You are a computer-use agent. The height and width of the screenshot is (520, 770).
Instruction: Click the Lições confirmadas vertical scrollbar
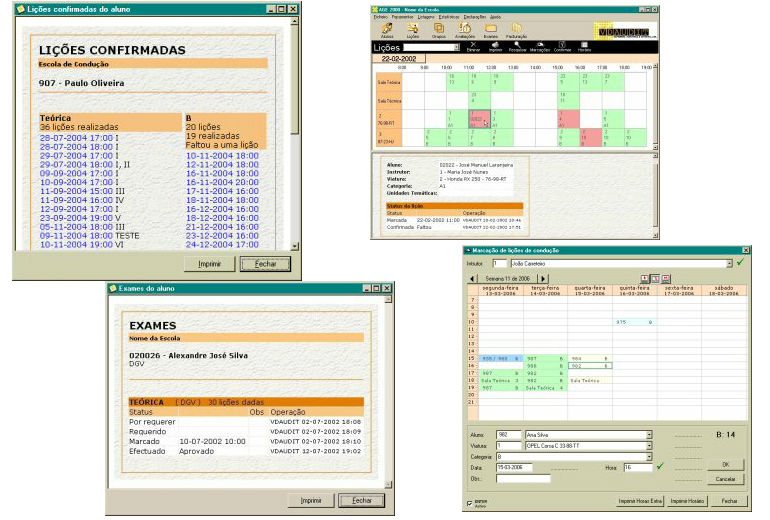click(x=294, y=134)
